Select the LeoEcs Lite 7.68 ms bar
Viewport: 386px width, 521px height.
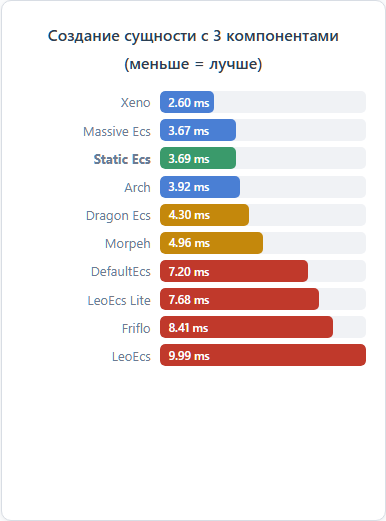[239, 299]
